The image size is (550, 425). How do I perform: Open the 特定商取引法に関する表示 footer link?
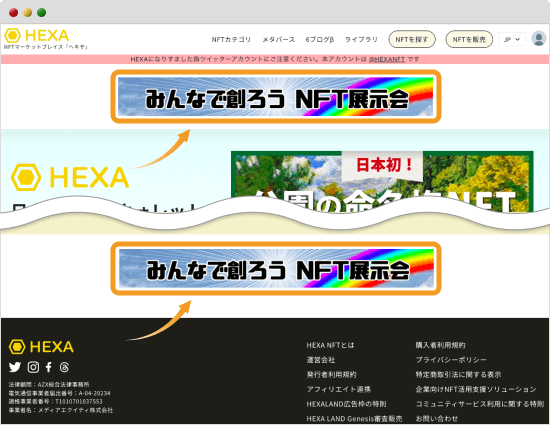pos(458,375)
